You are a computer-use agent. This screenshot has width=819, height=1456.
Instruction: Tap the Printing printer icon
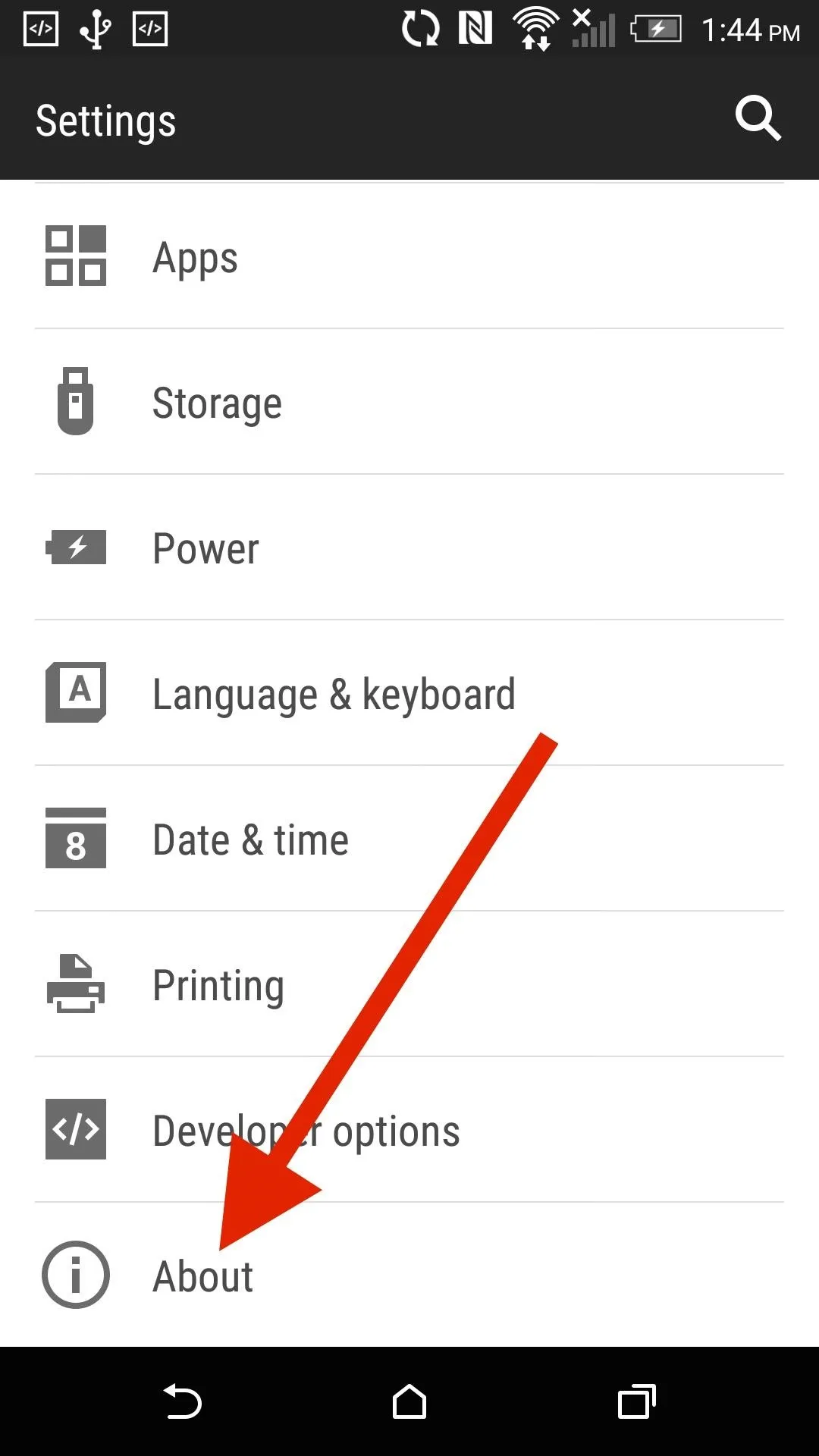76,984
